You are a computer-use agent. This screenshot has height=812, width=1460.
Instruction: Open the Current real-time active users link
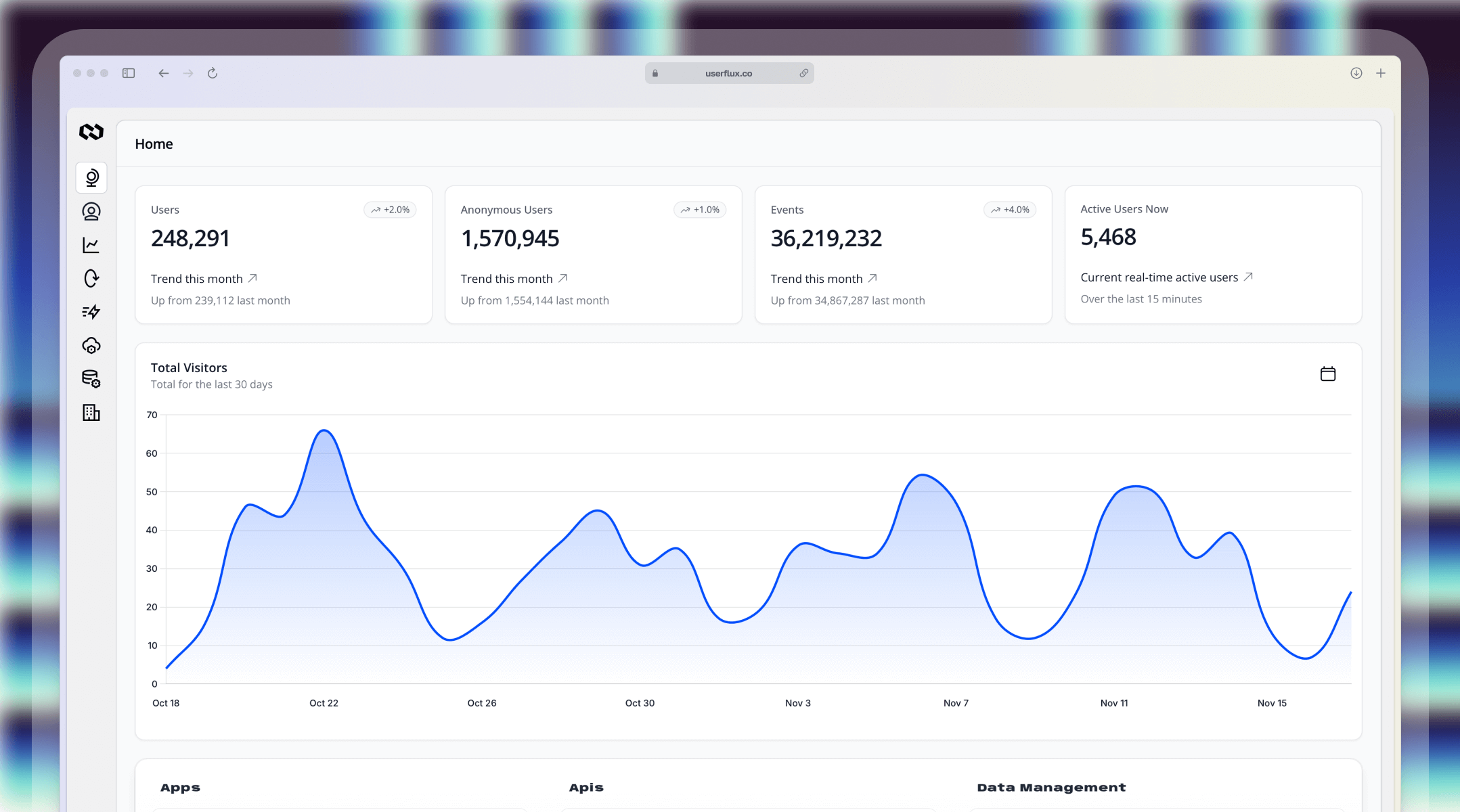tap(1166, 277)
